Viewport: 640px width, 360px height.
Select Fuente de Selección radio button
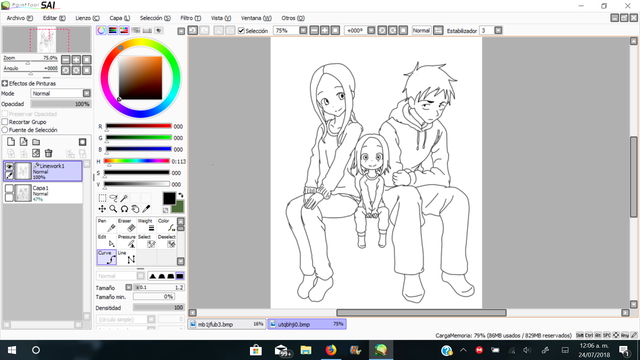[x=5, y=130]
